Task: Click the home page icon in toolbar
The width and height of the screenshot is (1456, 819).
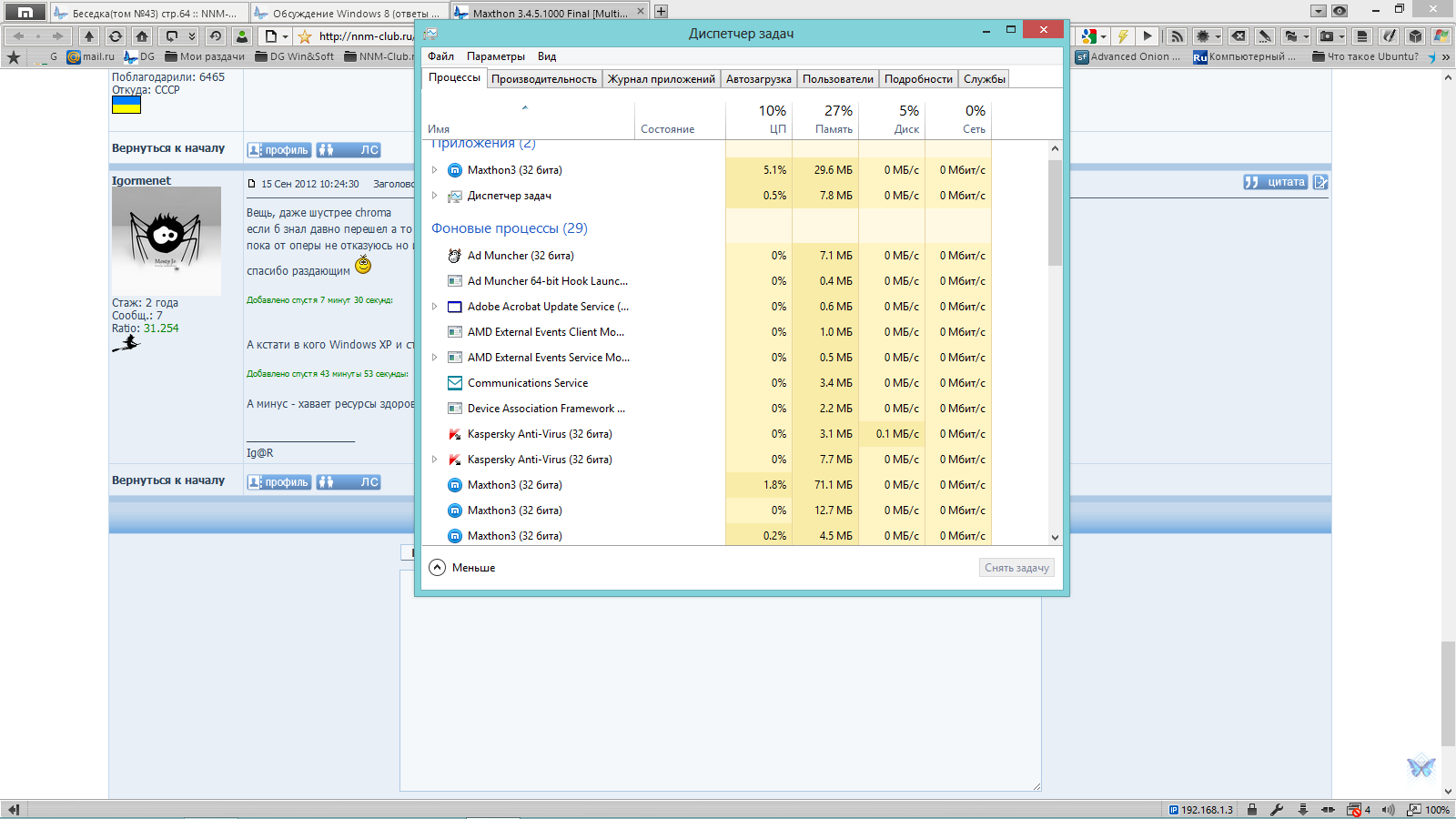Action: coord(142,36)
